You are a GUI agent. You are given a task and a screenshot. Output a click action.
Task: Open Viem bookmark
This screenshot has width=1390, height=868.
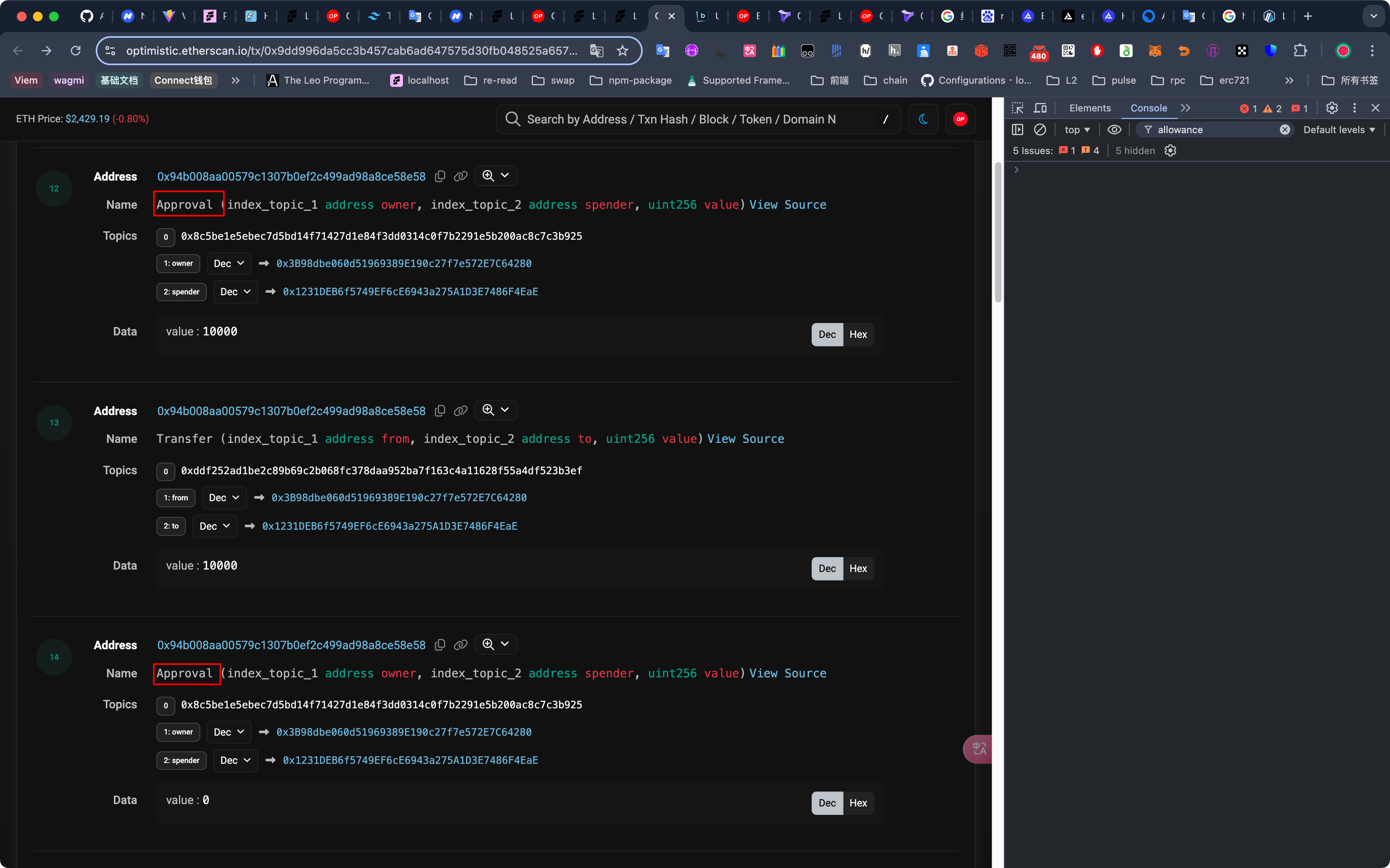[26, 80]
